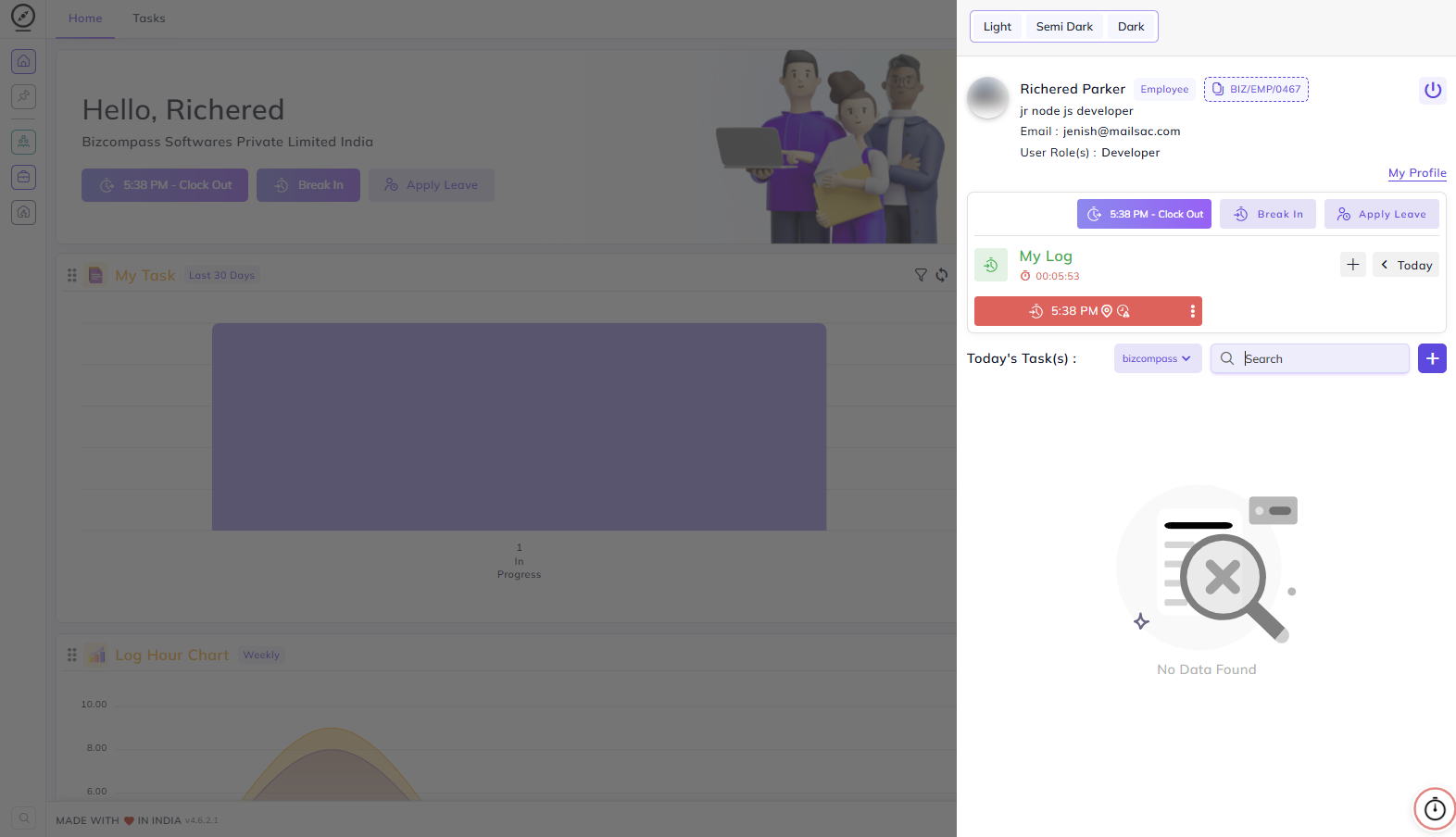Click Break In button in the side panel
1456x837 pixels.
(1268, 214)
